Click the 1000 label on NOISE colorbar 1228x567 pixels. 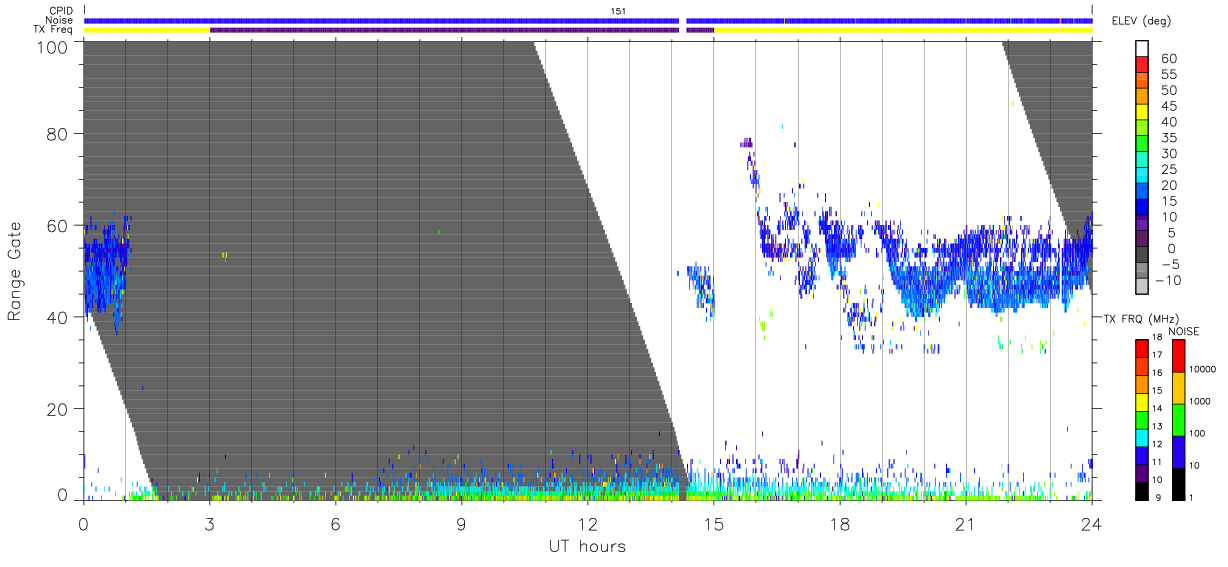click(1201, 401)
